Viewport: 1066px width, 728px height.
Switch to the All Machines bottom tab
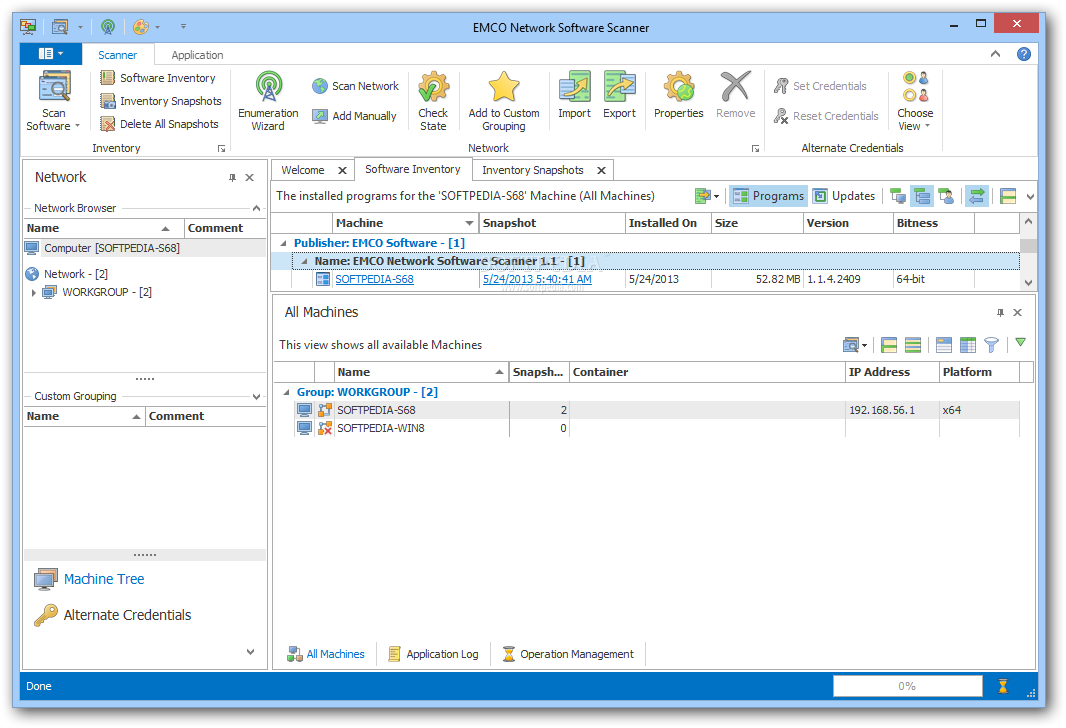click(326, 654)
